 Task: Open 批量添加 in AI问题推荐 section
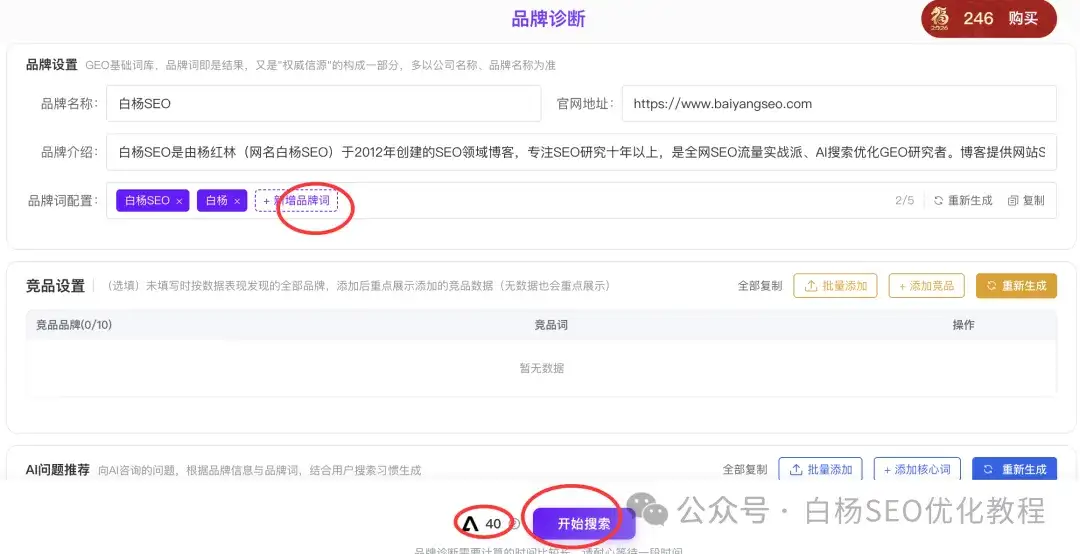tap(820, 469)
